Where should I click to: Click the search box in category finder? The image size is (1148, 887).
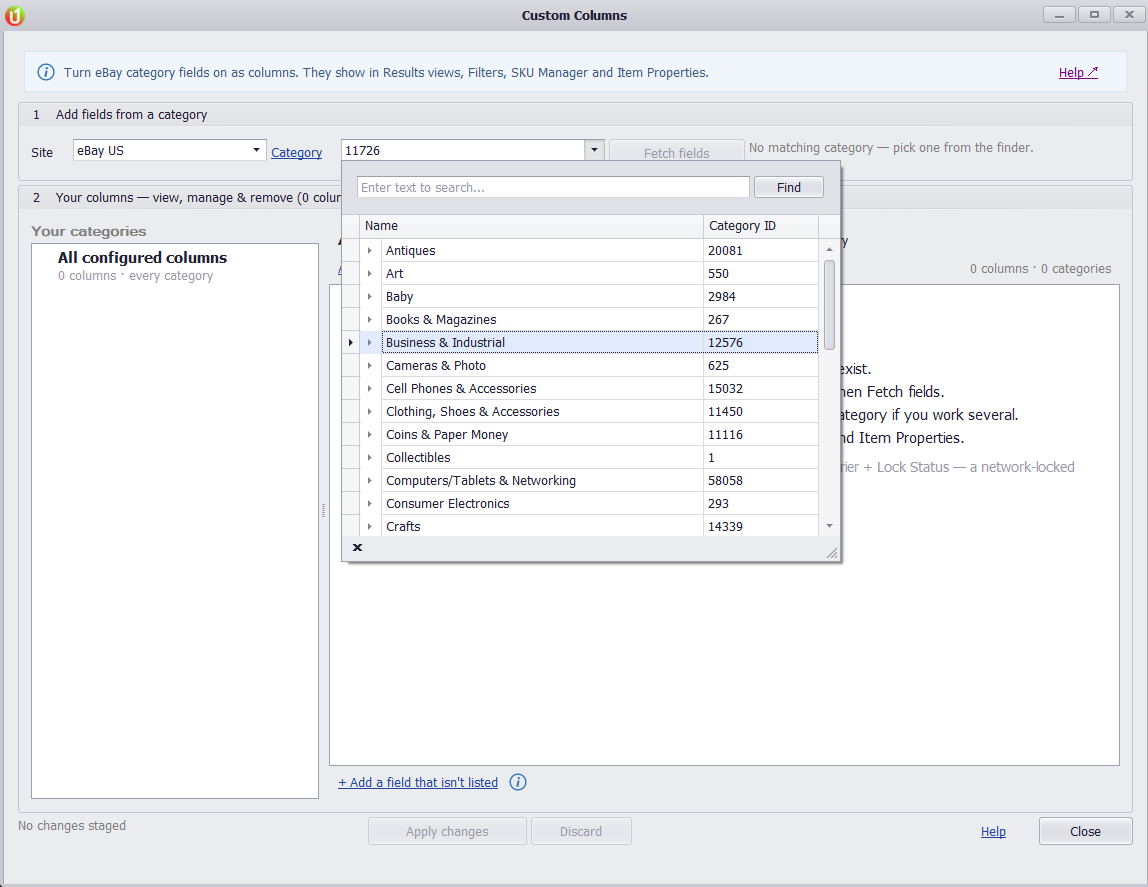point(553,187)
